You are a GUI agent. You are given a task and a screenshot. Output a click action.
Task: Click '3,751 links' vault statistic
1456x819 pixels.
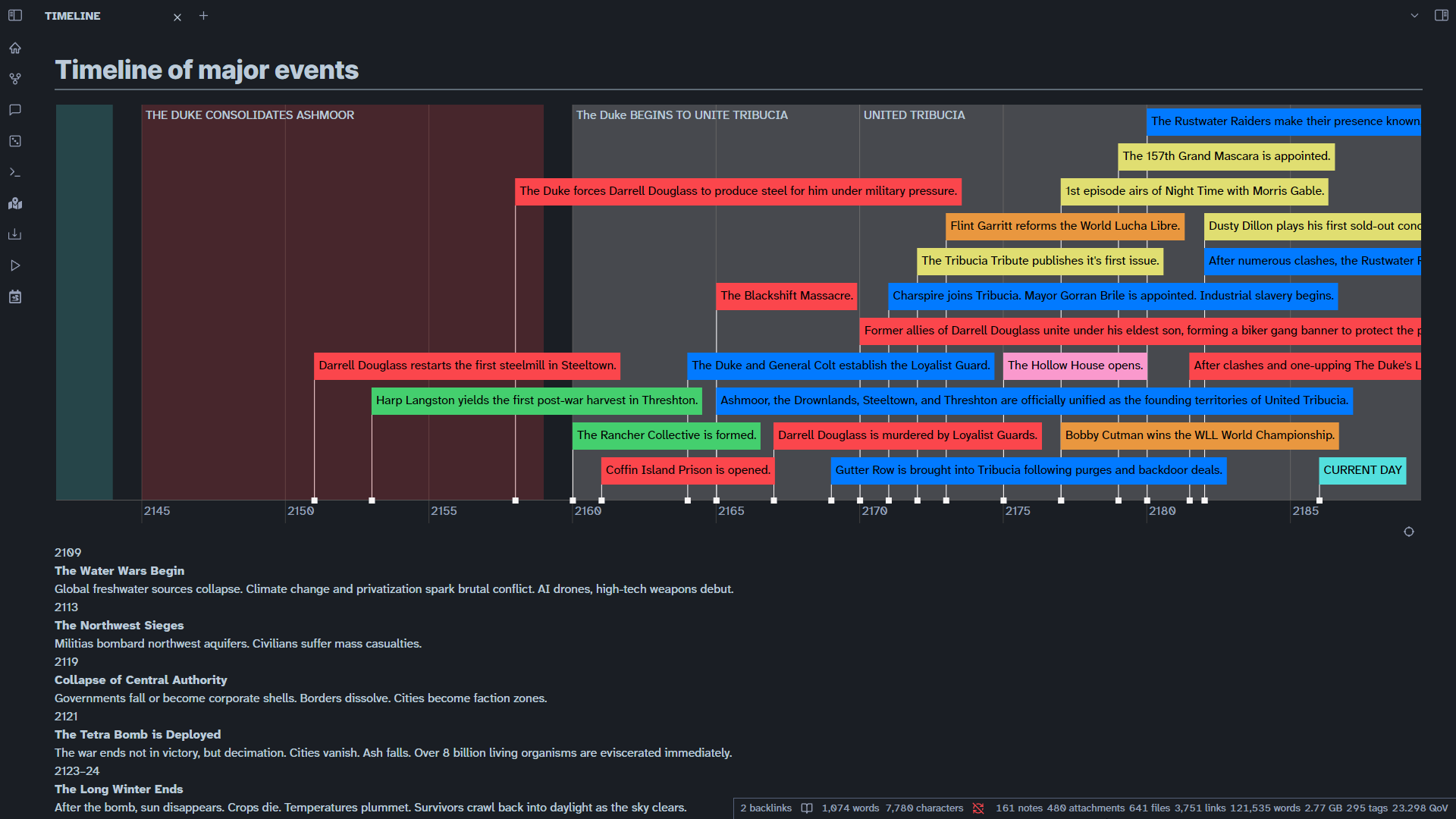[x=1200, y=808]
